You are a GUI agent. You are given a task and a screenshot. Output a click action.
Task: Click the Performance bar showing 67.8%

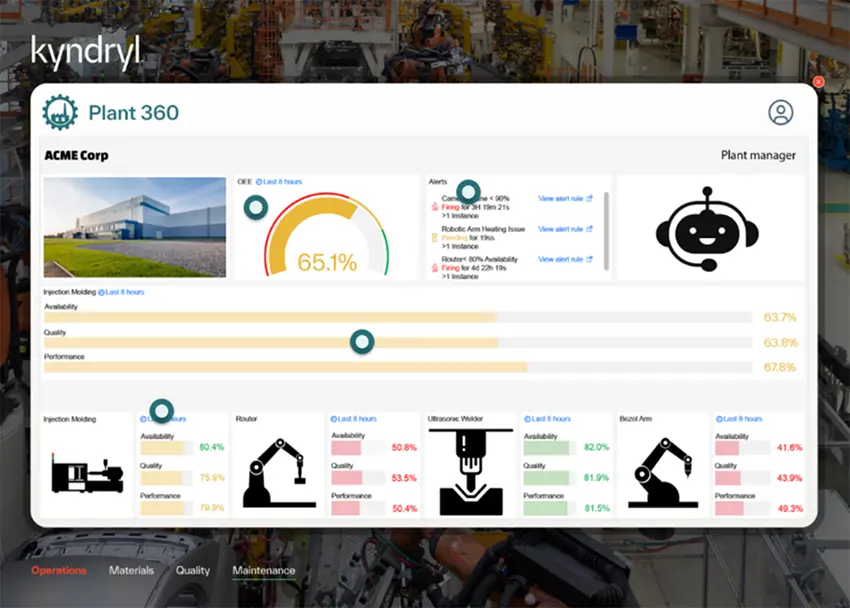click(x=398, y=367)
